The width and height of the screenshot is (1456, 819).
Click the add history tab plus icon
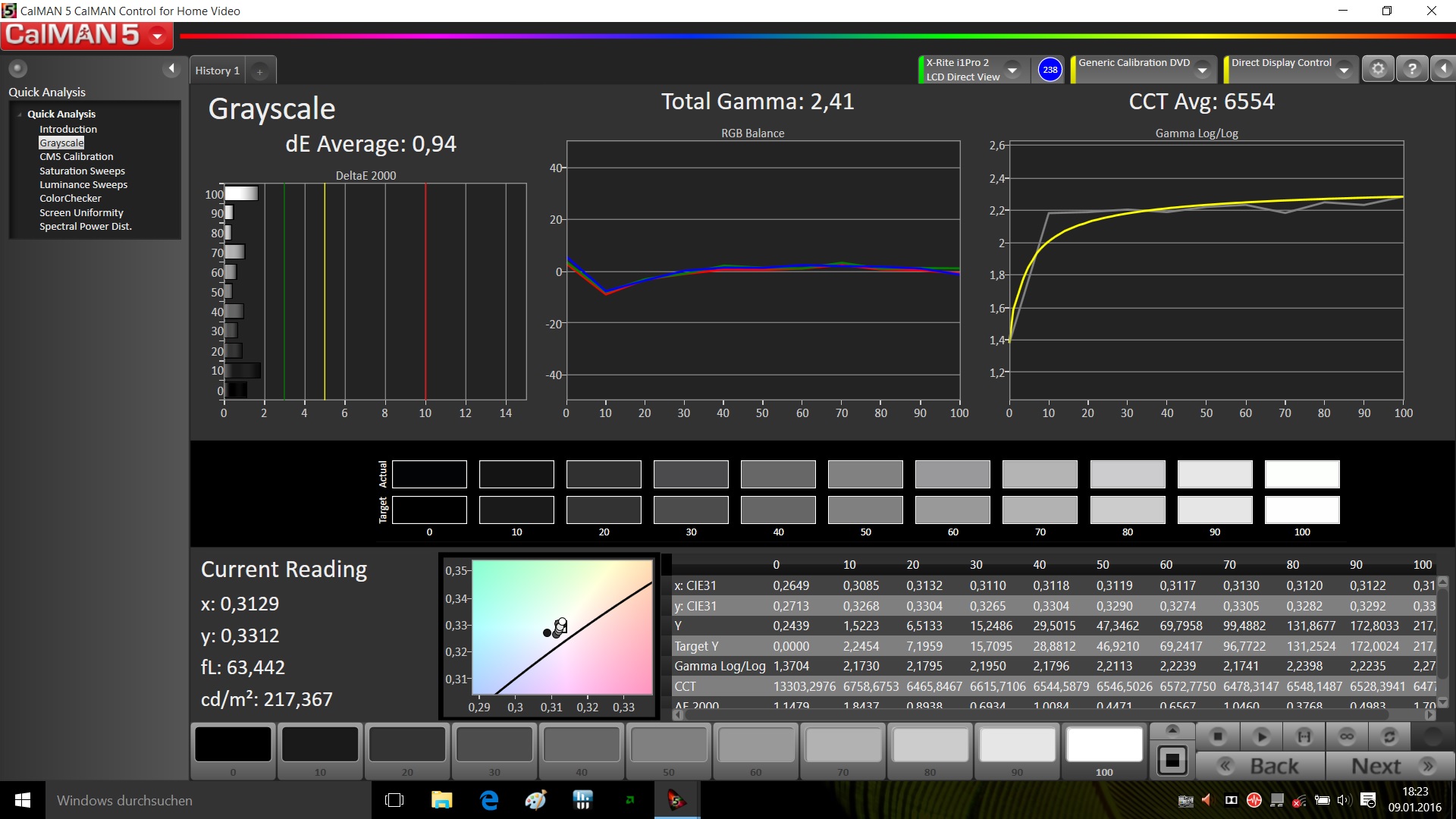coord(259,71)
